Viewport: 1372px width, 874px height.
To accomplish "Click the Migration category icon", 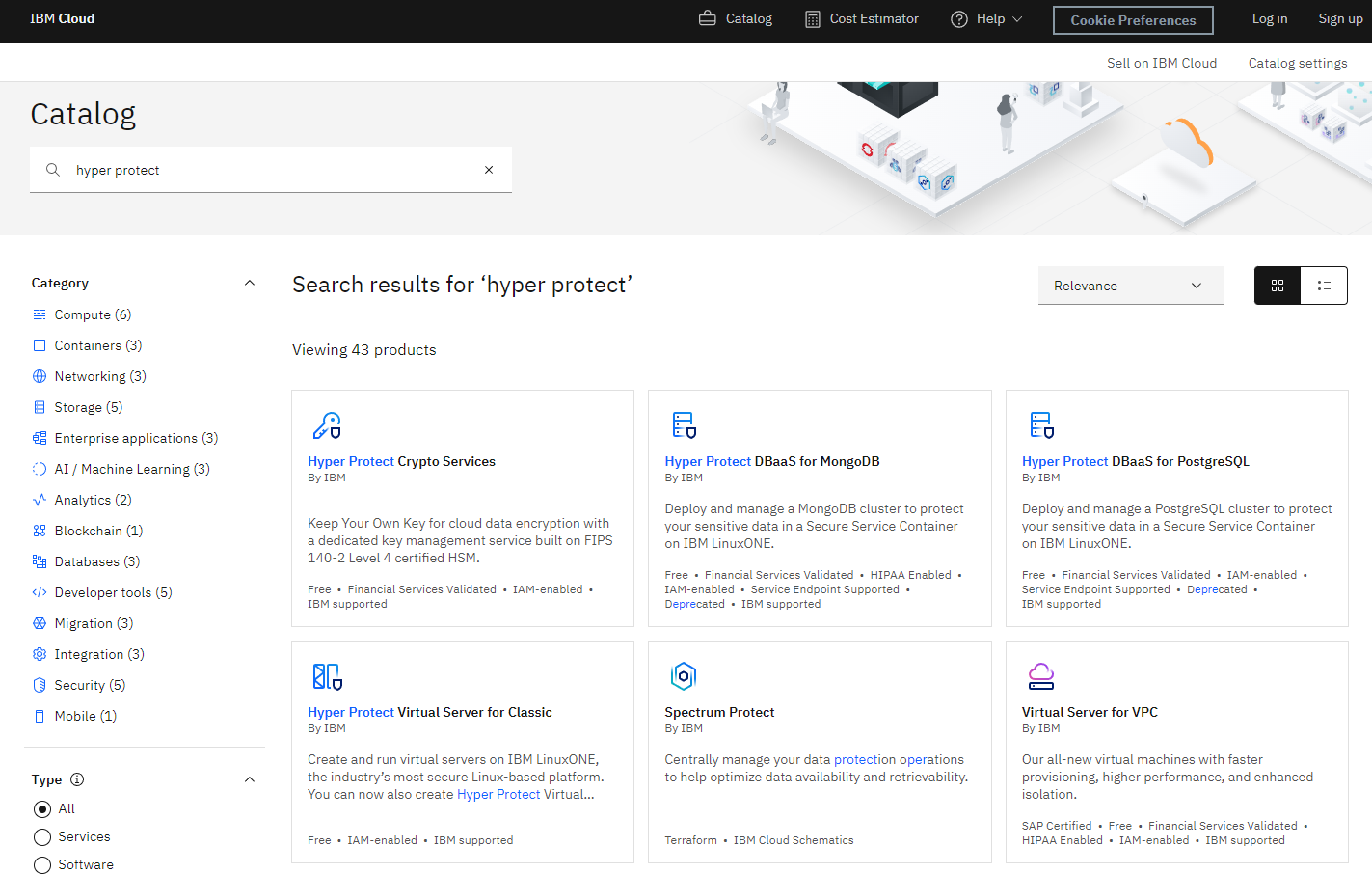I will pyautogui.click(x=40, y=623).
